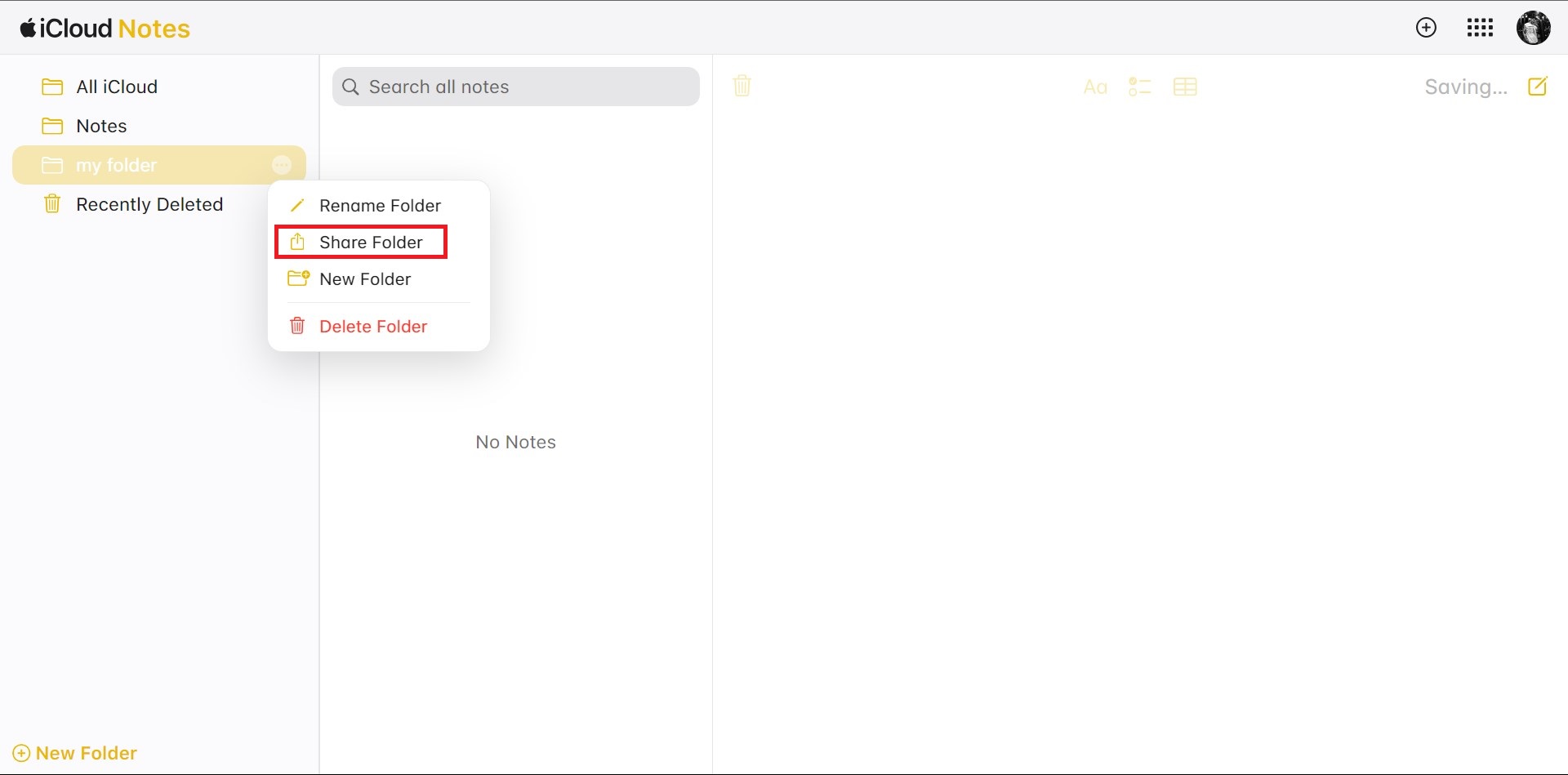Insert a checklist with the checklist icon
The image size is (1568, 775).
[1139, 87]
